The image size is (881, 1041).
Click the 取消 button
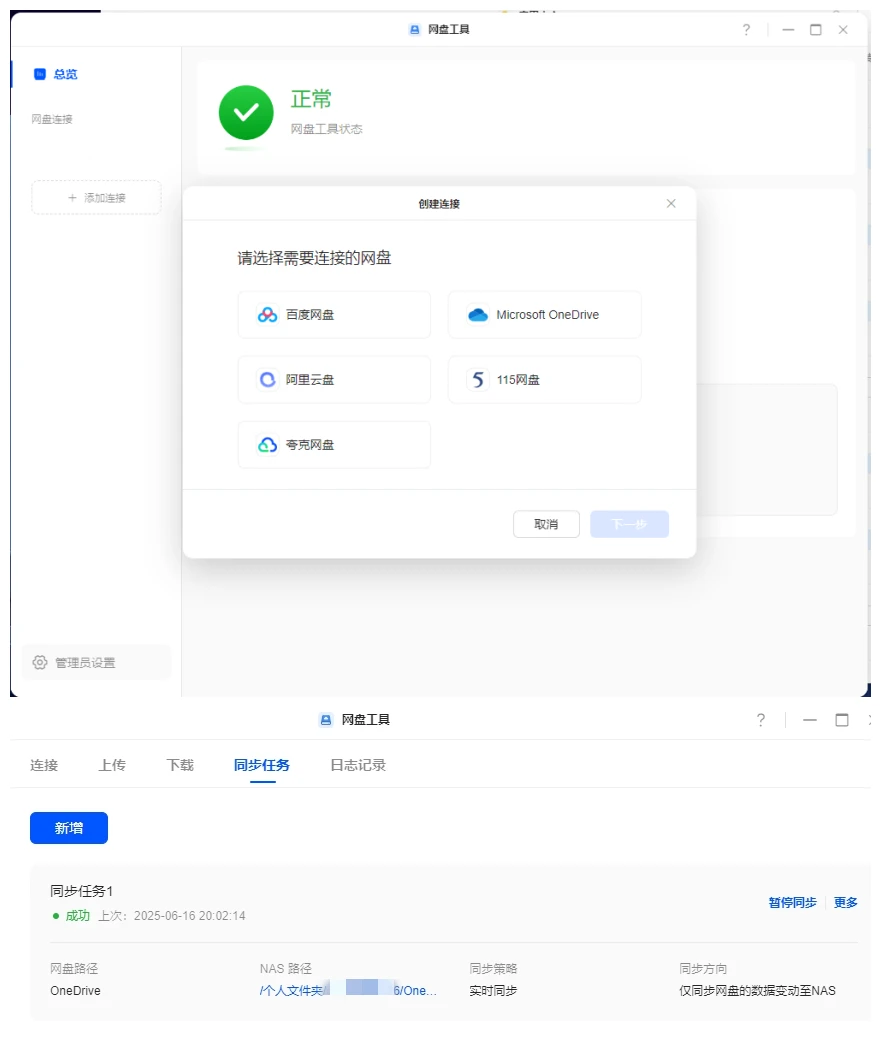tap(546, 524)
